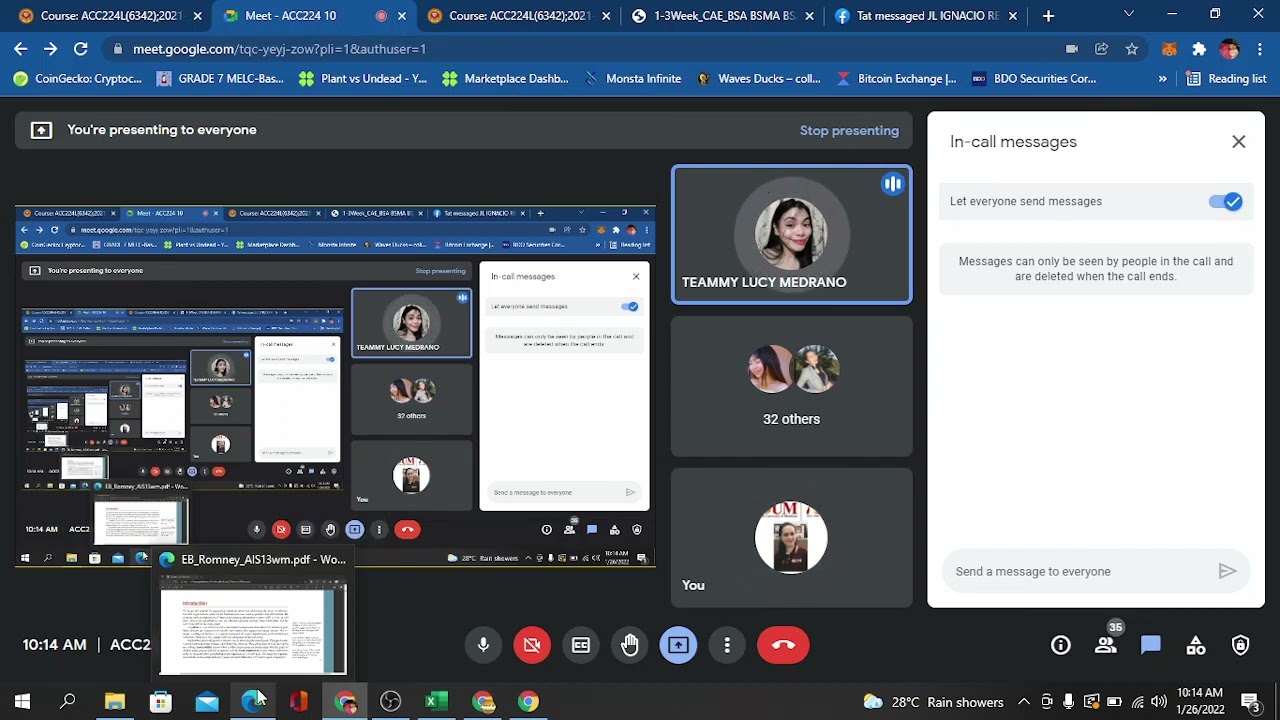Screen dimensions: 1280x720
Task: Close the In-call messages panel
Action: [x=1239, y=142]
